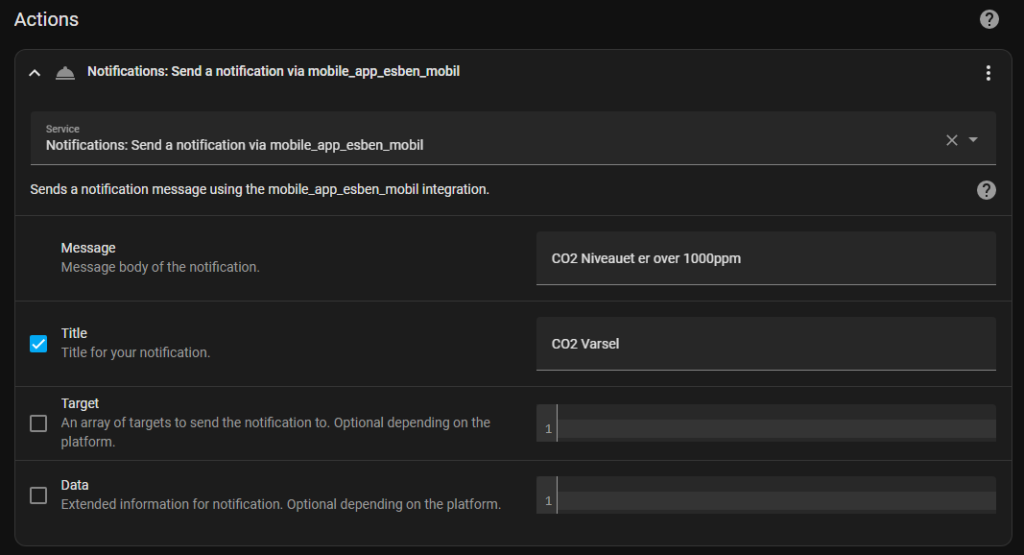Click the Actions section heading
The width and height of the screenshot is (1024, 555).
point(46,19)
